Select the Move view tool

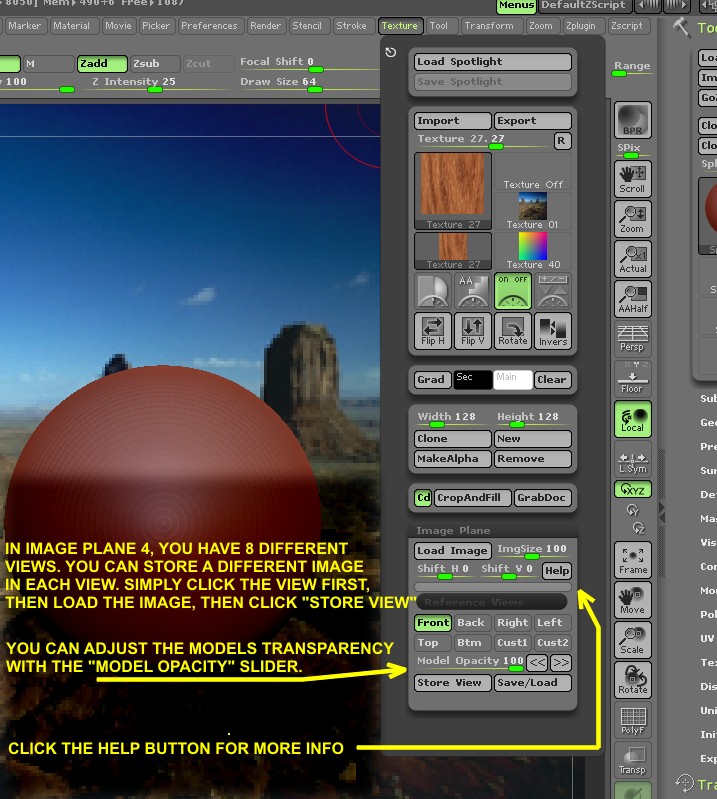(x=632, y=600)
